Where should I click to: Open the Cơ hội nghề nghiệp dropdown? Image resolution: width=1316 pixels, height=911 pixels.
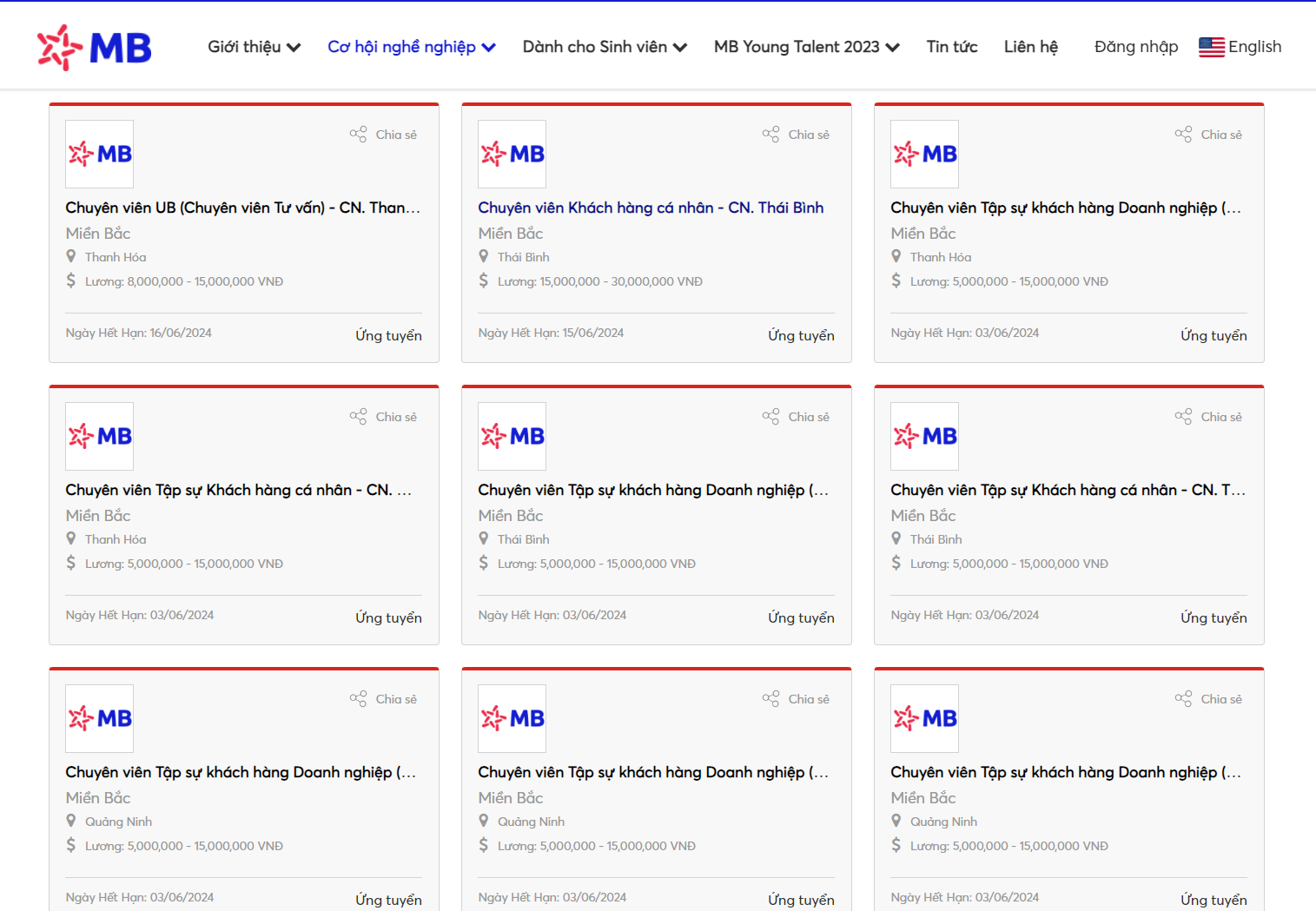pyautogui.click(x=412, y=47)
